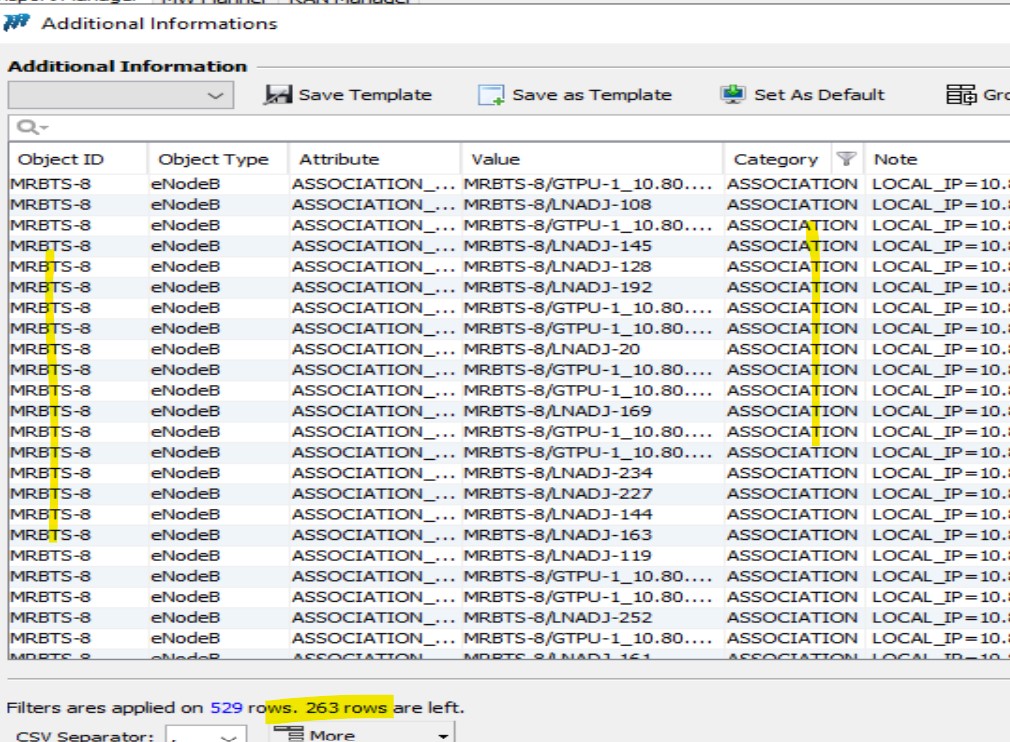
Task: Expand the More dropdown arrow
Action: (442, 736)
